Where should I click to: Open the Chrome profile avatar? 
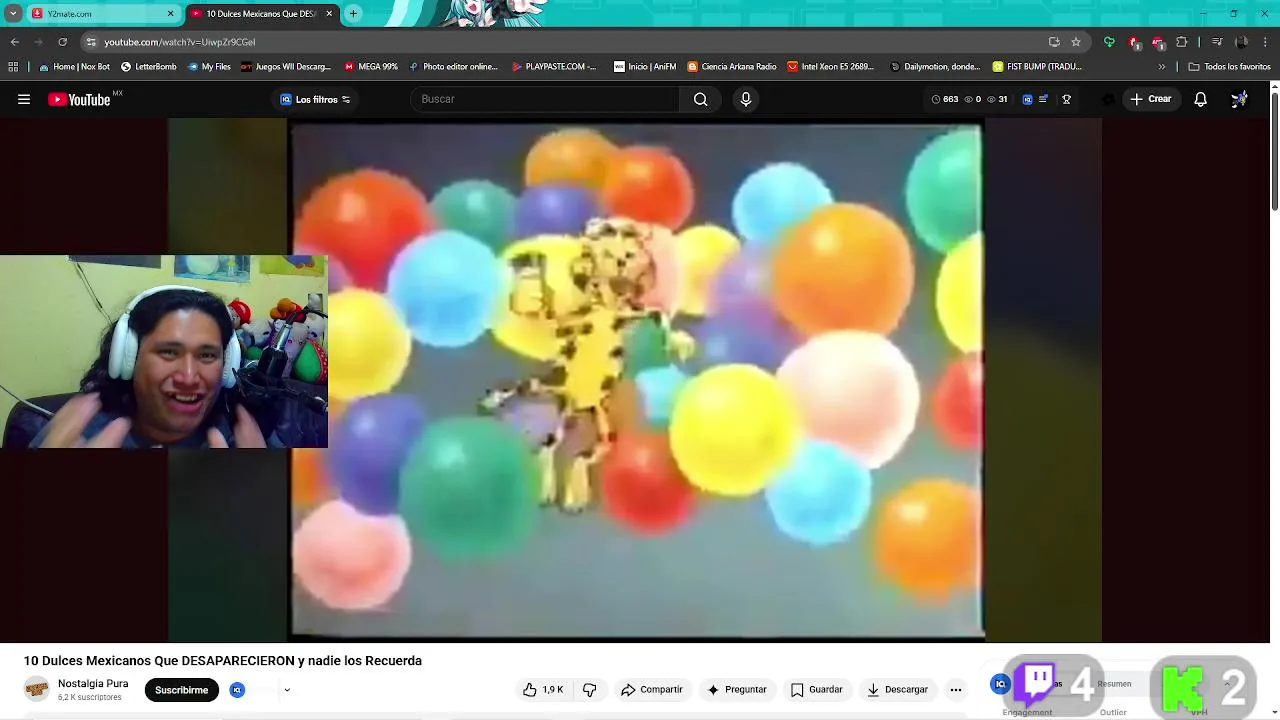pyautogui.click(x=1242, y=42)
